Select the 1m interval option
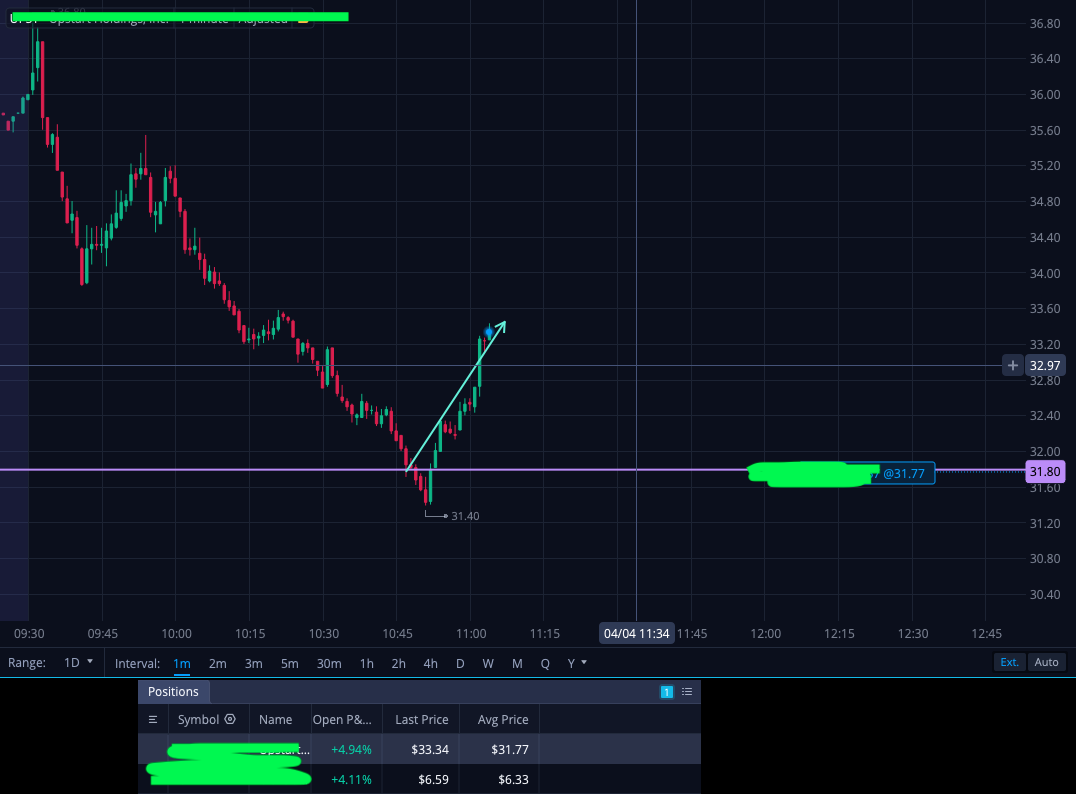This screenshot has width=1076, height=794. tap(182, 664)
